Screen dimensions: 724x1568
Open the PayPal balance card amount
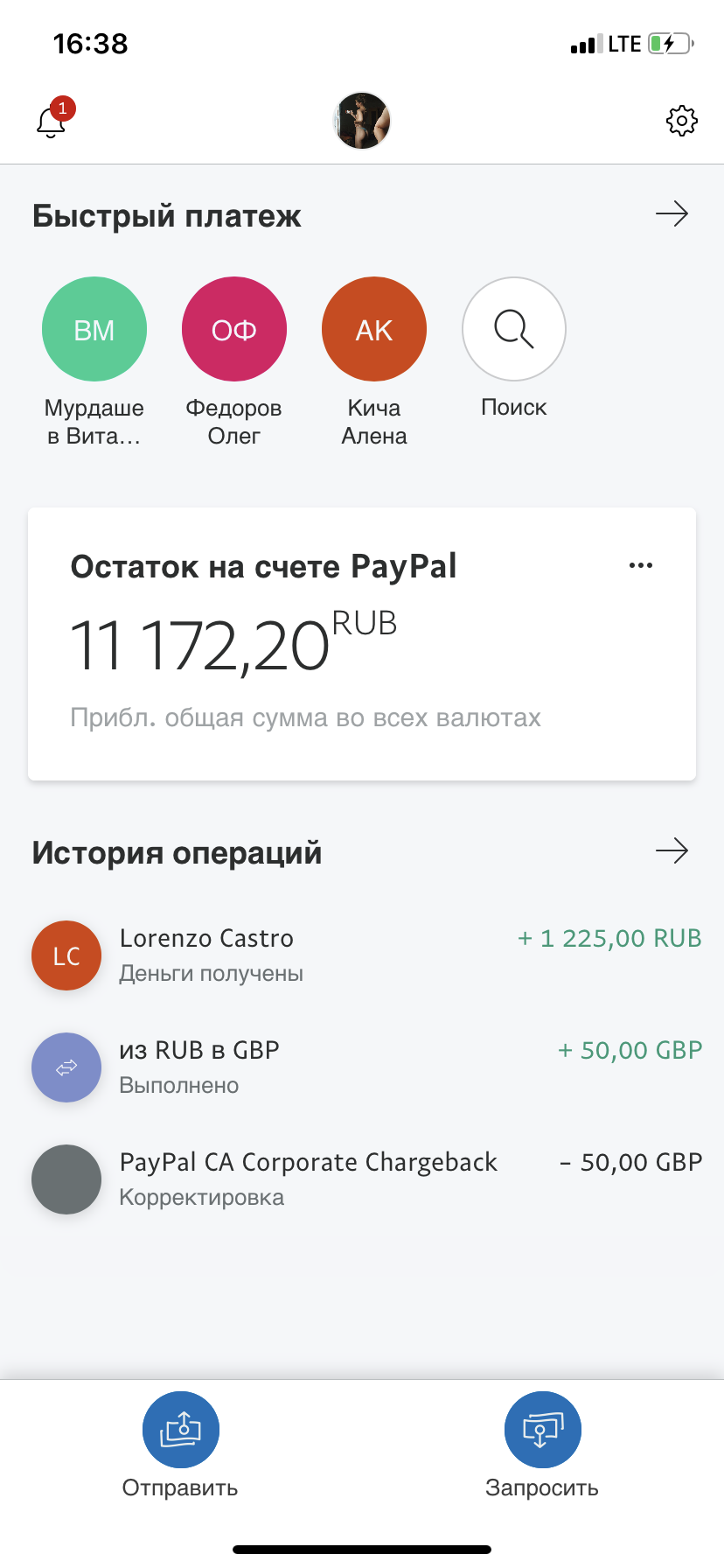point(201,646)
